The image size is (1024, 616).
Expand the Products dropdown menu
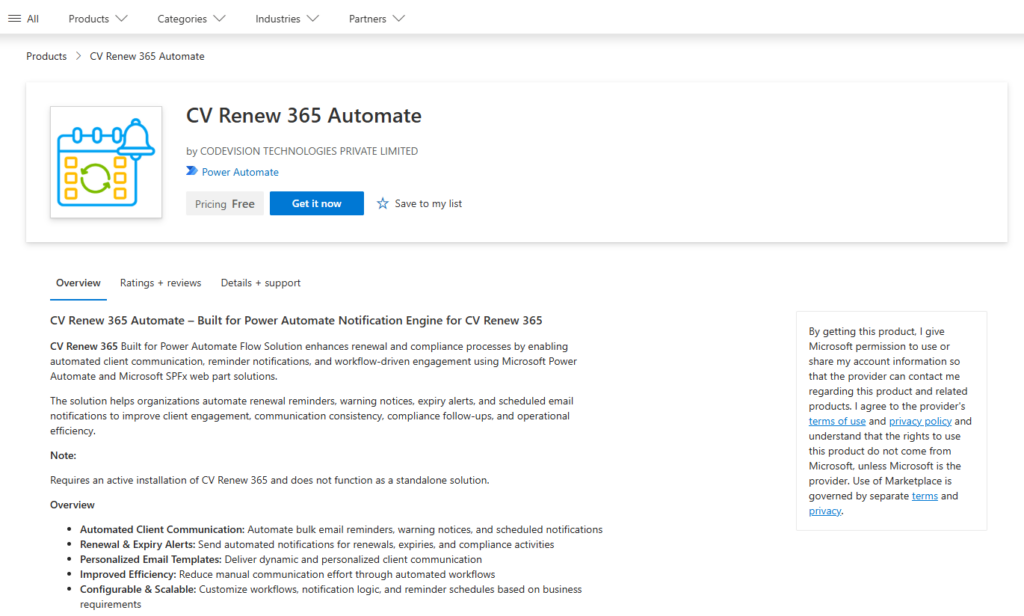98,19
